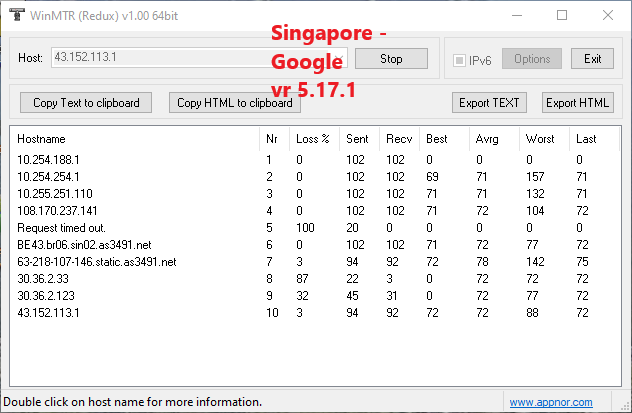Maximize the WinMTR window
This screenshot has width=632, height=413.
tap(562, 15)
